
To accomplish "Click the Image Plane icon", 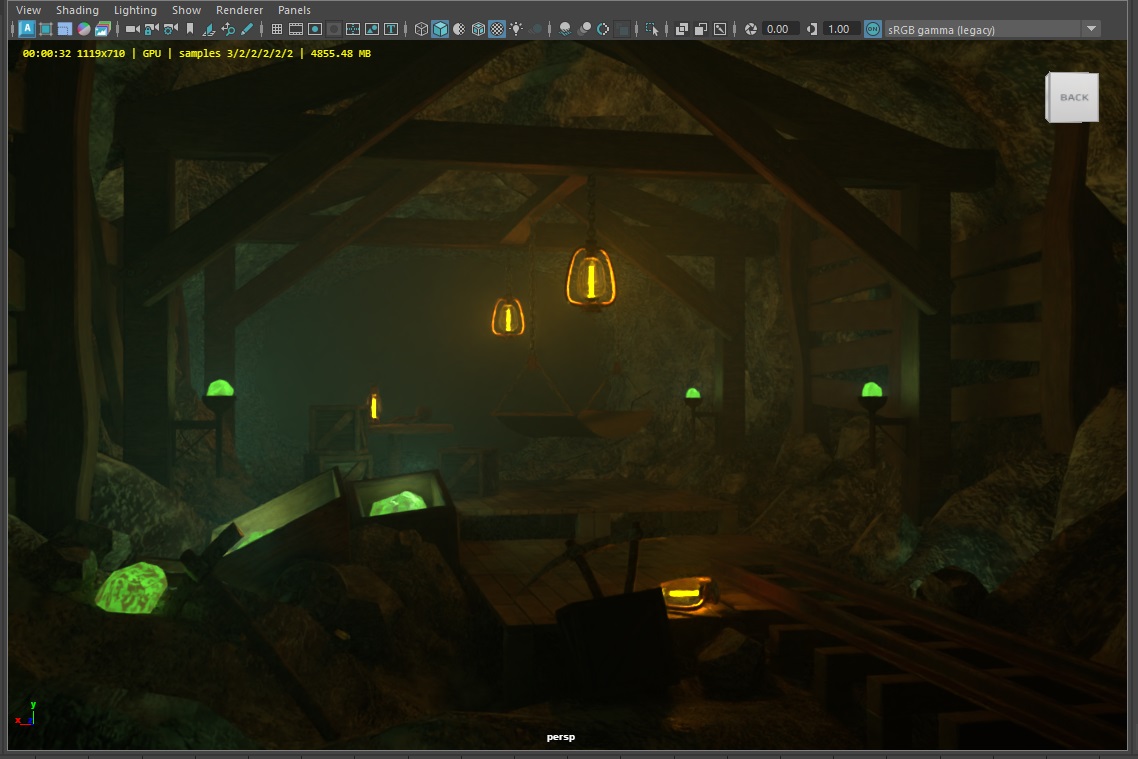I will click(209, 29).
